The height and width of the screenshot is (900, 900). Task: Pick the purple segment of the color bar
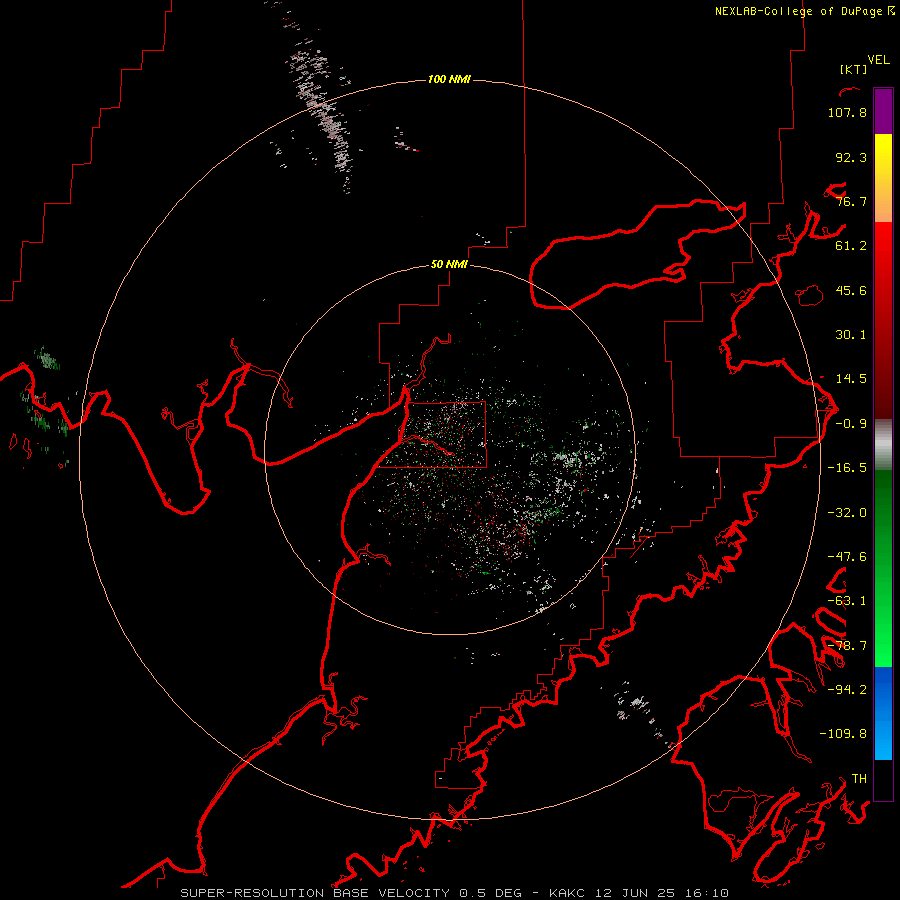(883, 111)
